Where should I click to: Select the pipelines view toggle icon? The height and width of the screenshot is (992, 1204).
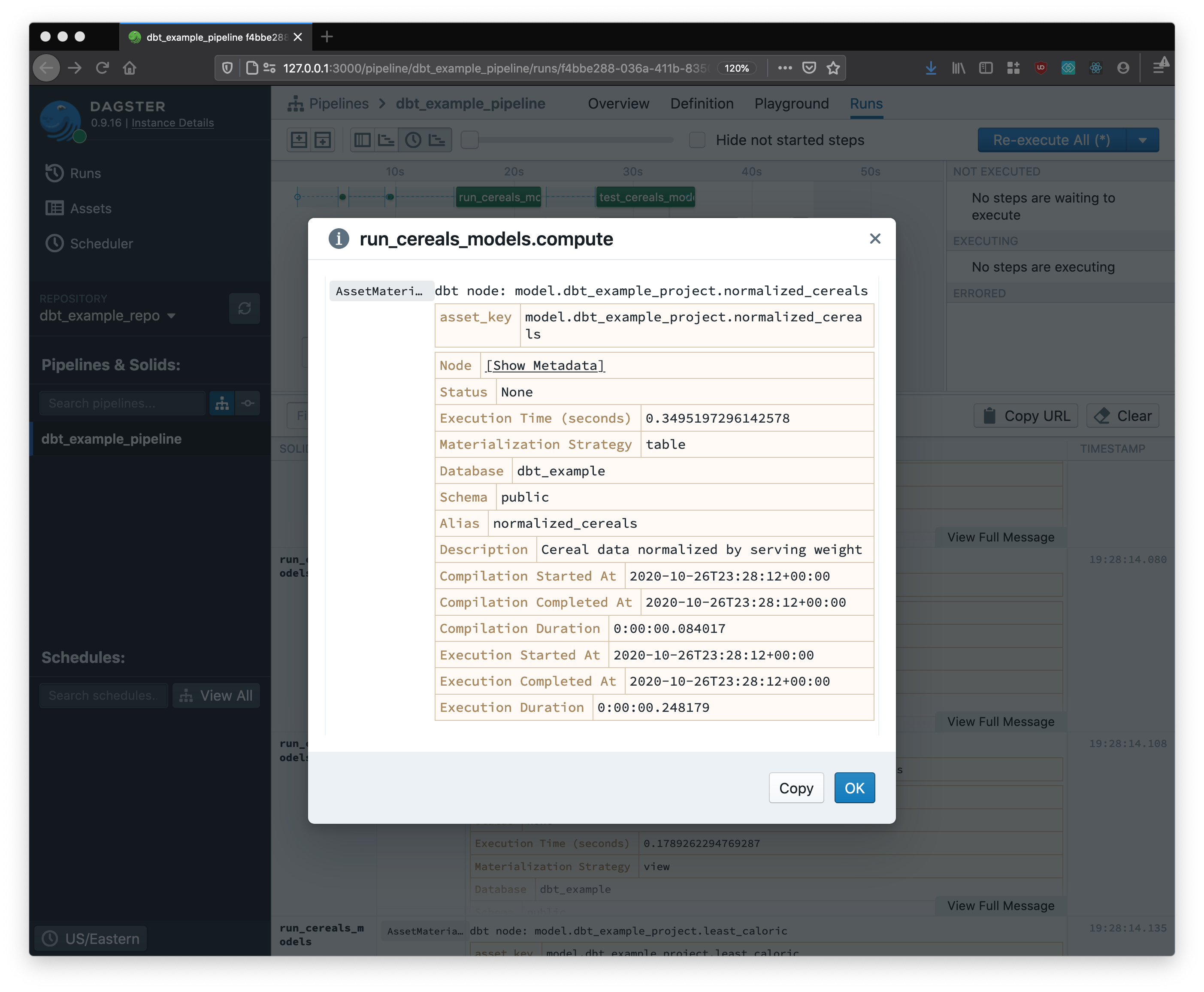222,403
